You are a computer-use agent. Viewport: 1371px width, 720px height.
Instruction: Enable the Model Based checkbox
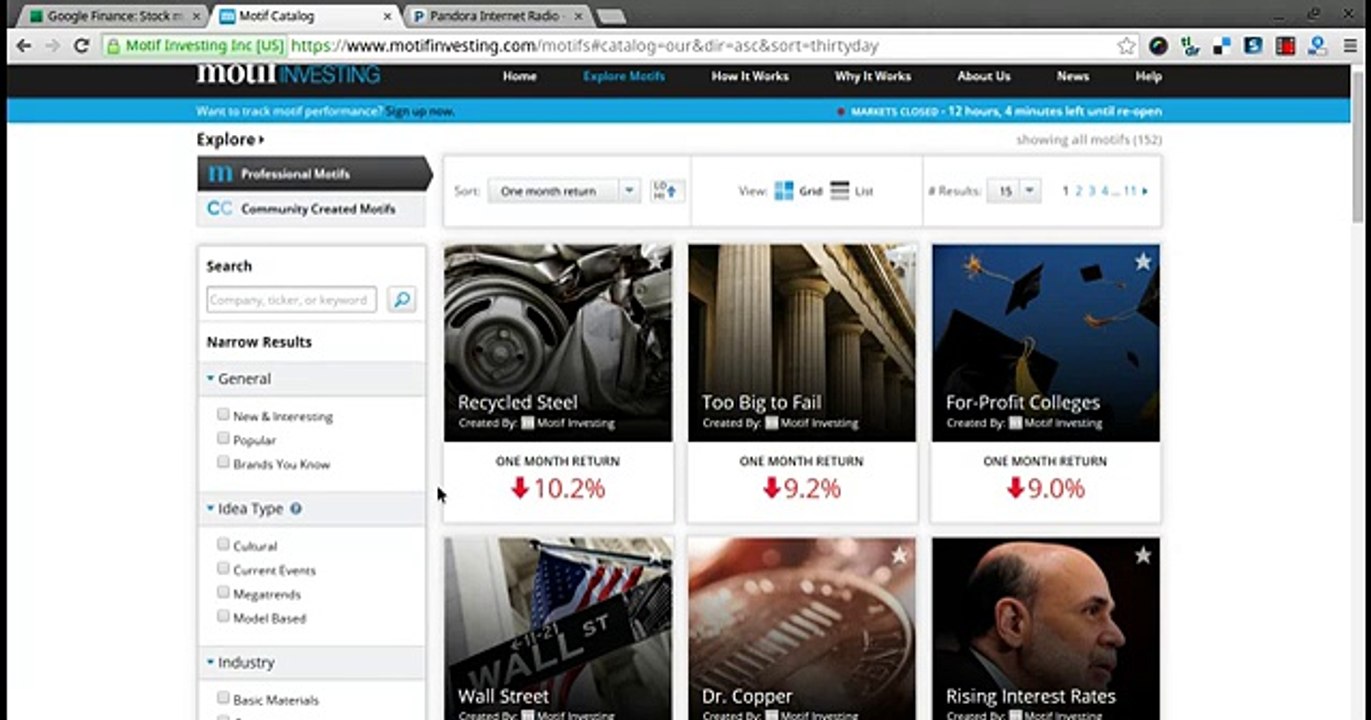[223, 616]
